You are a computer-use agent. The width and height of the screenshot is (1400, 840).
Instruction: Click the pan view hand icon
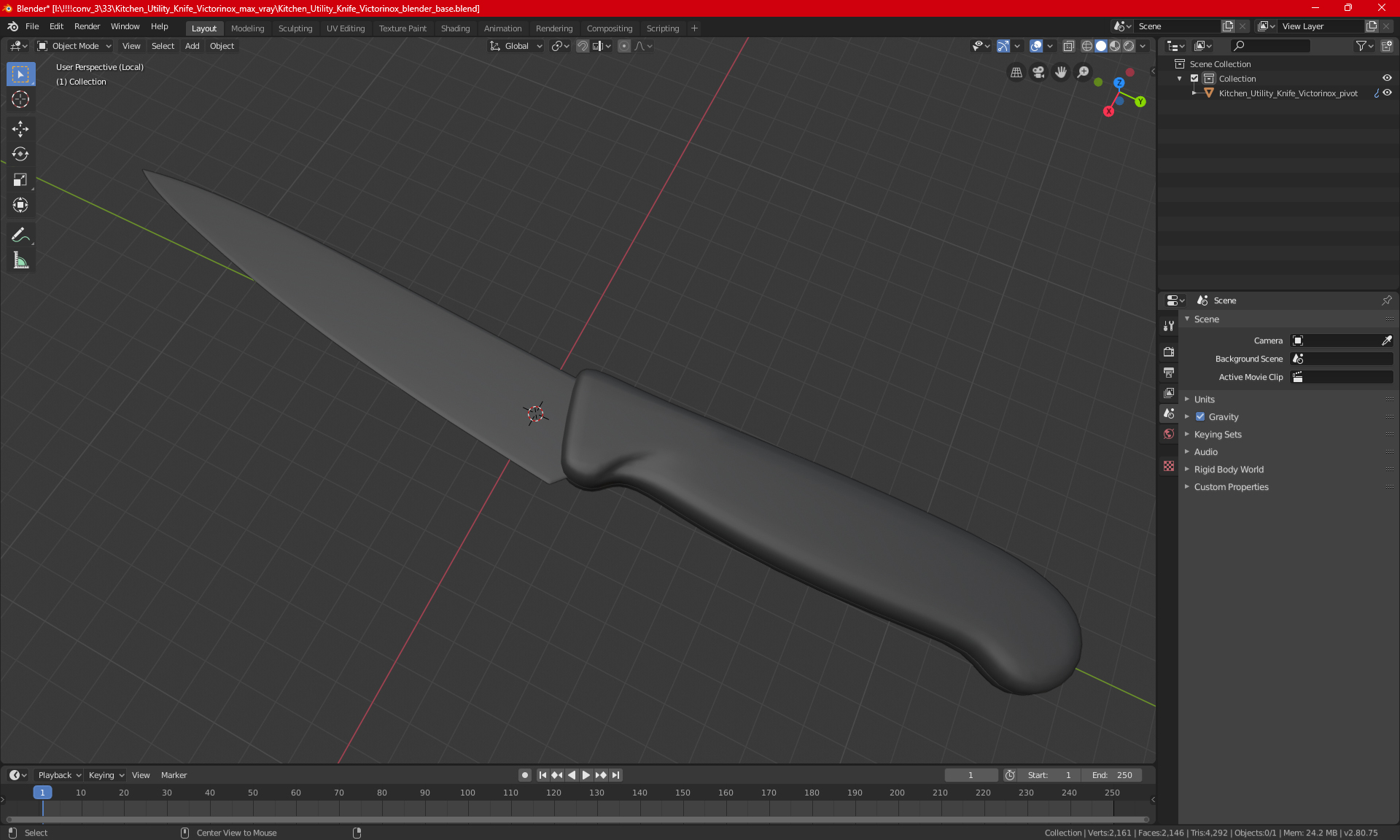click(x=1061, y=72)
